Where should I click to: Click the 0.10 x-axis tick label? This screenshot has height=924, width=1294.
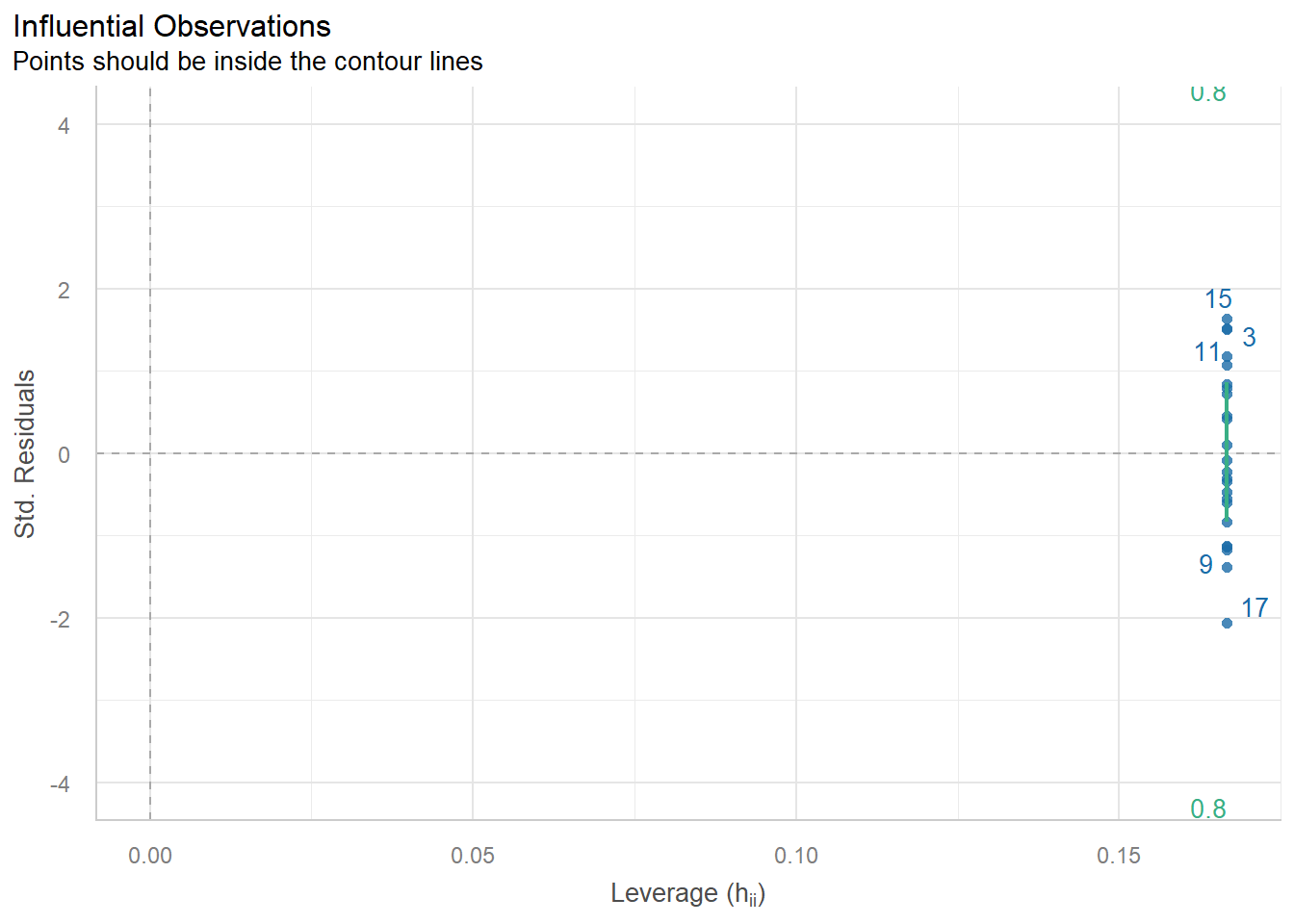(x=796, y=856)
